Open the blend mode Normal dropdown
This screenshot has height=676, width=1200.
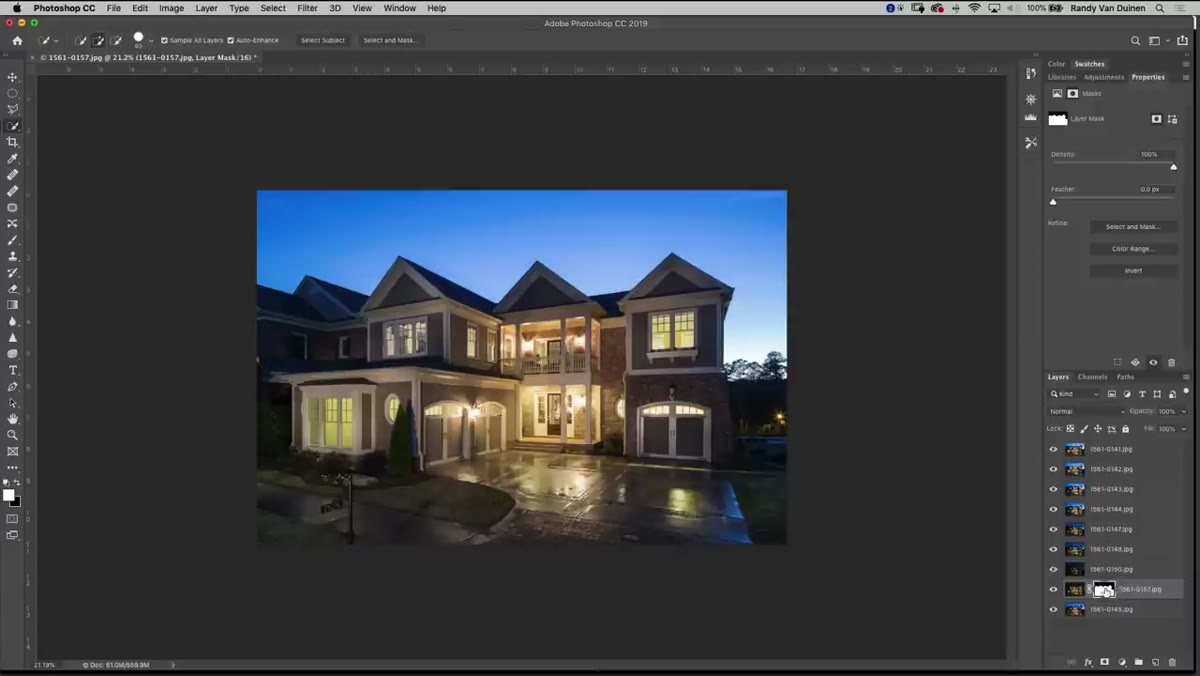(x=1087, y=411)
